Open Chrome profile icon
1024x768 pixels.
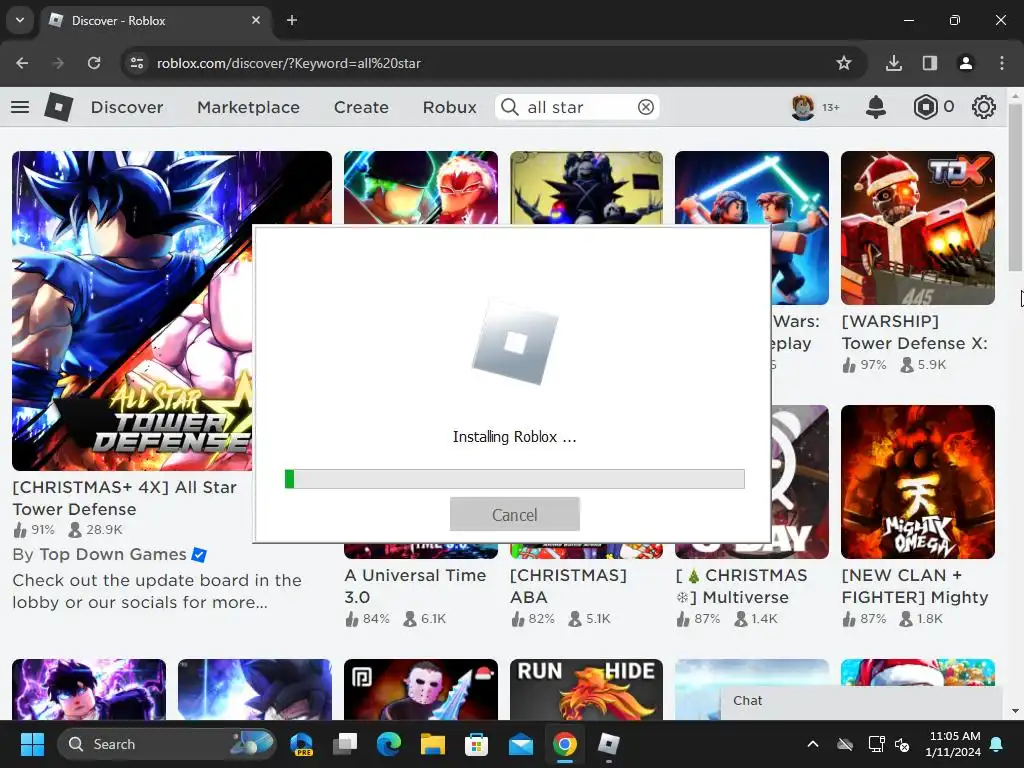pyautogui.click(x=965, y=63)
